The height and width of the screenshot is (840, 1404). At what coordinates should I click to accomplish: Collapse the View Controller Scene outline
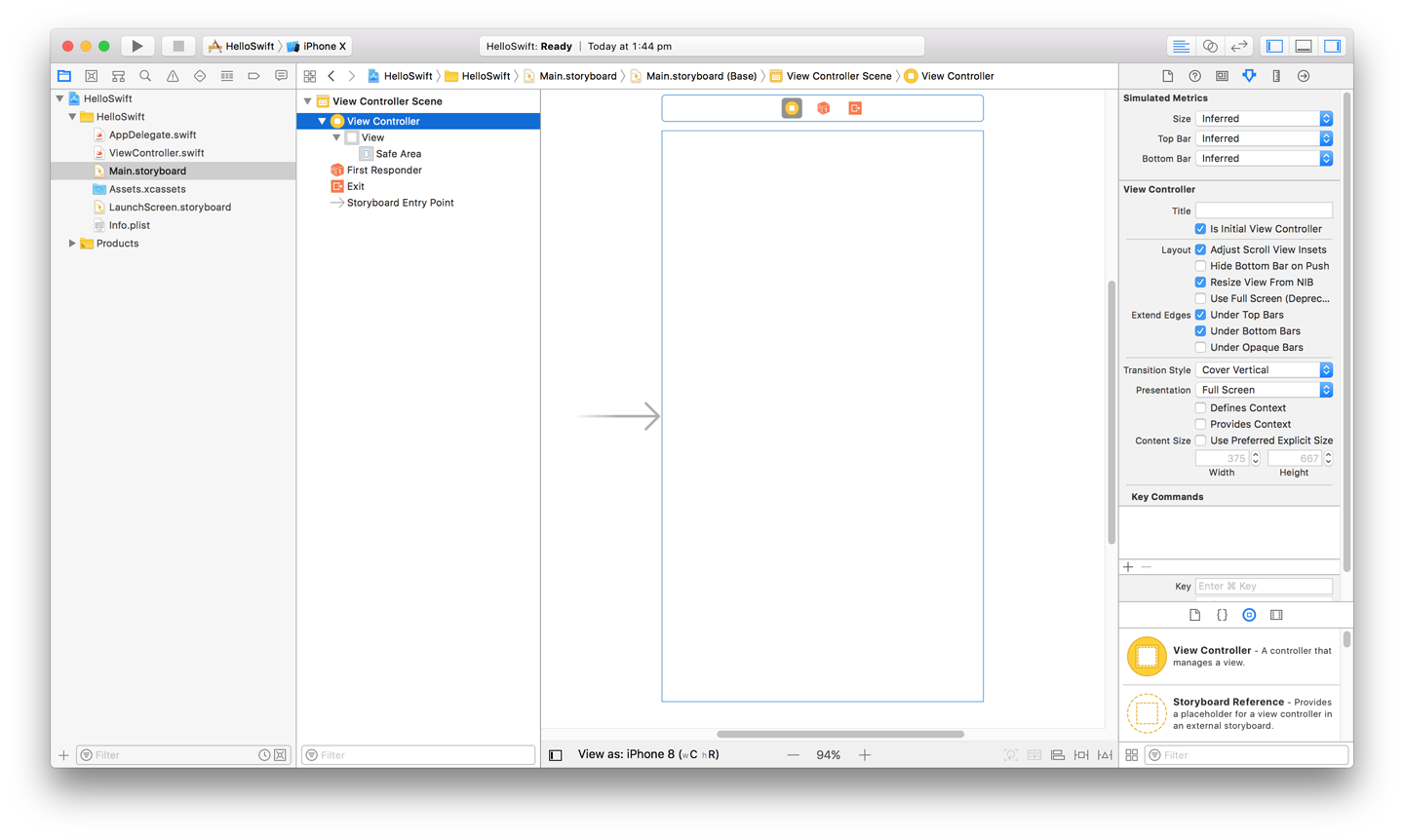(308, 101)
